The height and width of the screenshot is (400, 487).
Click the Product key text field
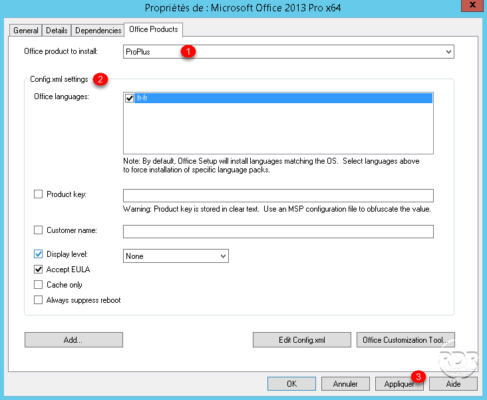click(x=278, y=195)
